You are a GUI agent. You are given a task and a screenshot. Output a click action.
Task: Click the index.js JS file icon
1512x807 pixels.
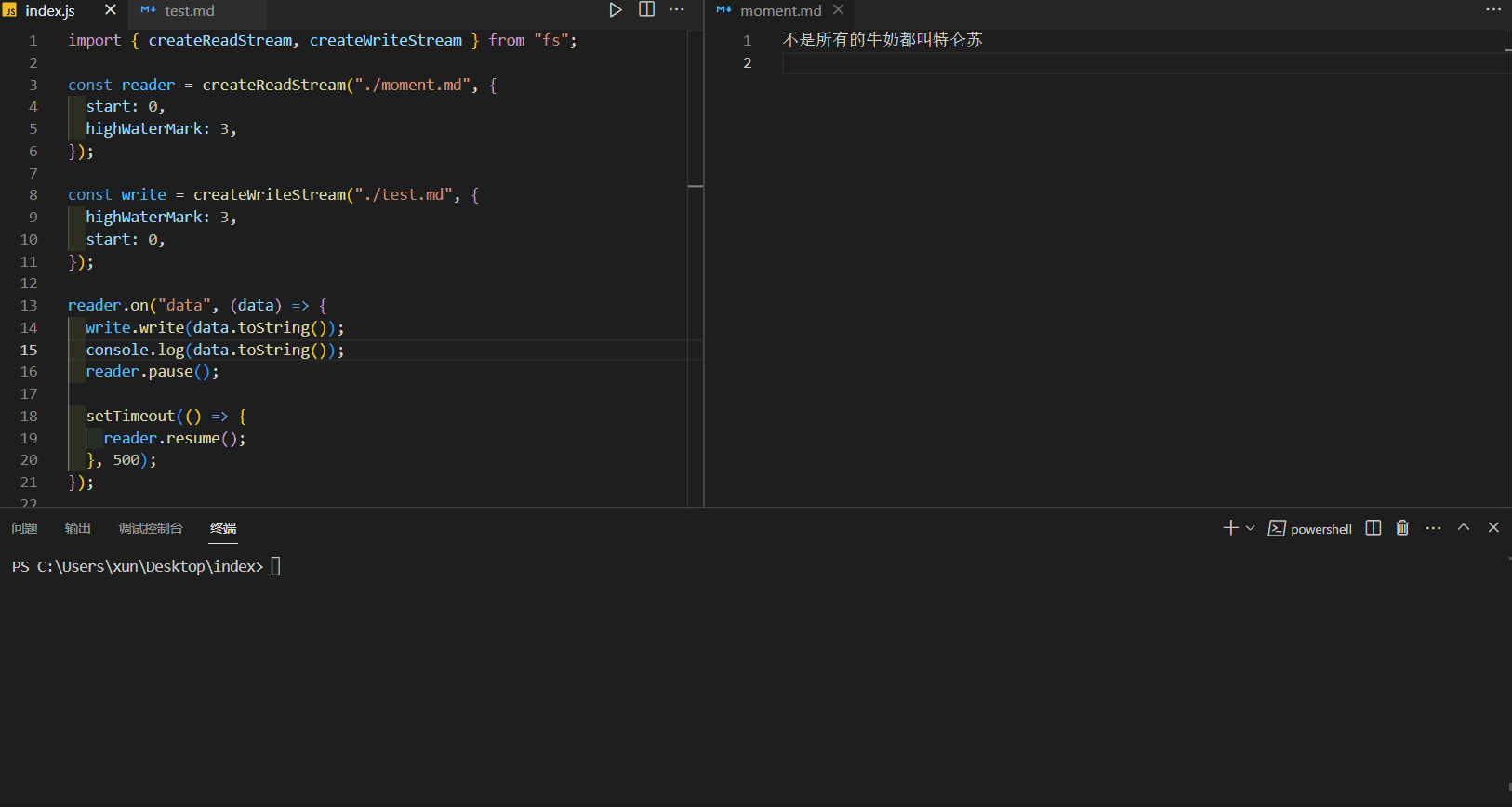coord(9,10)
